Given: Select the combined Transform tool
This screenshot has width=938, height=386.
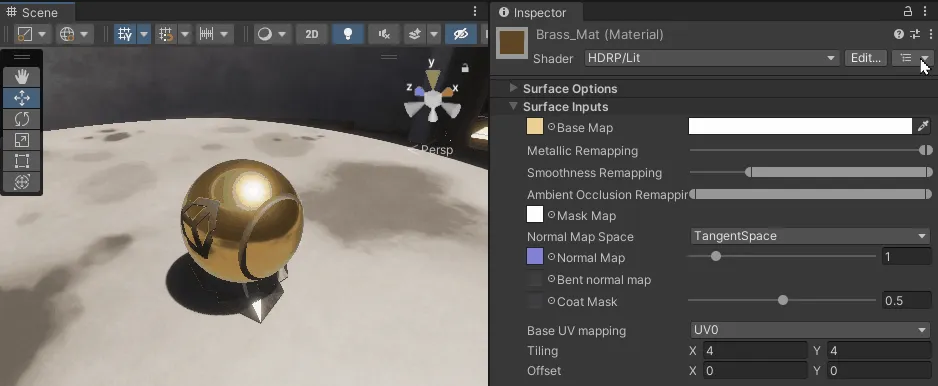Looking at the screenshot, I should 22,182.
